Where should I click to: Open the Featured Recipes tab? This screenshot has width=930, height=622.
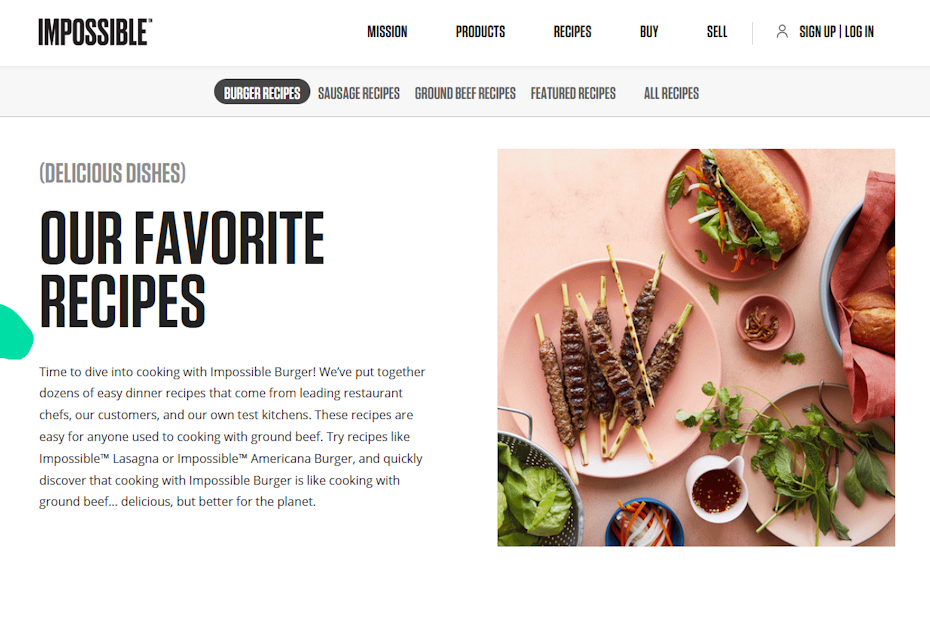point(573,93)
